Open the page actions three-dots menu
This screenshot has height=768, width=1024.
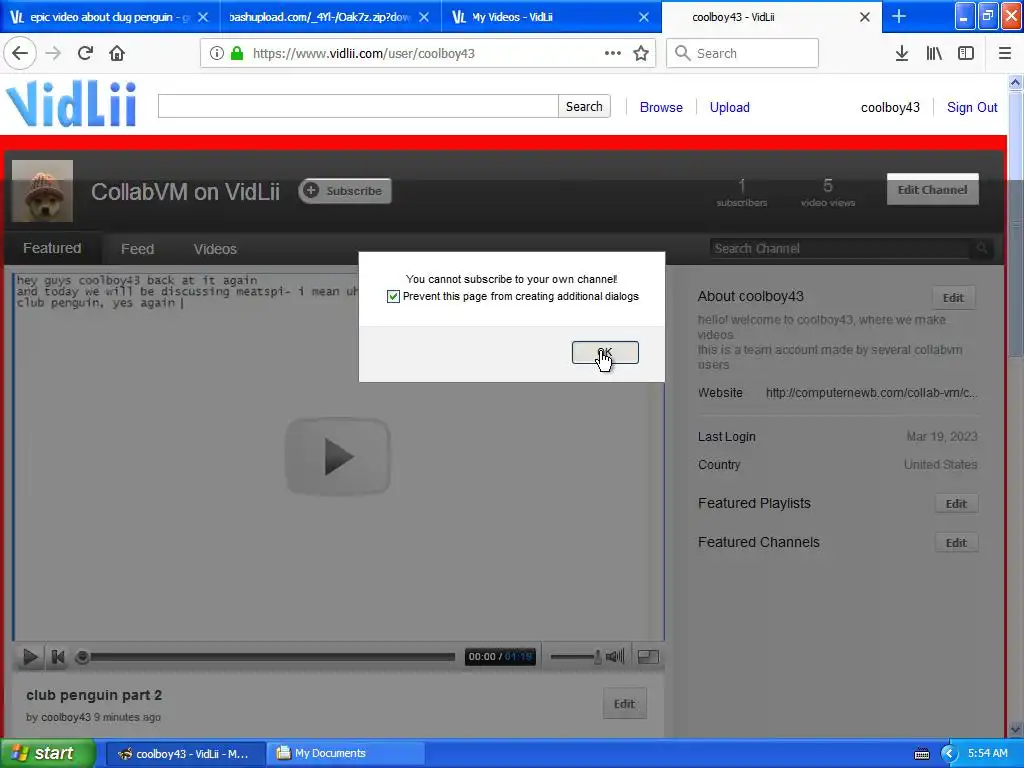(x=613, y=54)
